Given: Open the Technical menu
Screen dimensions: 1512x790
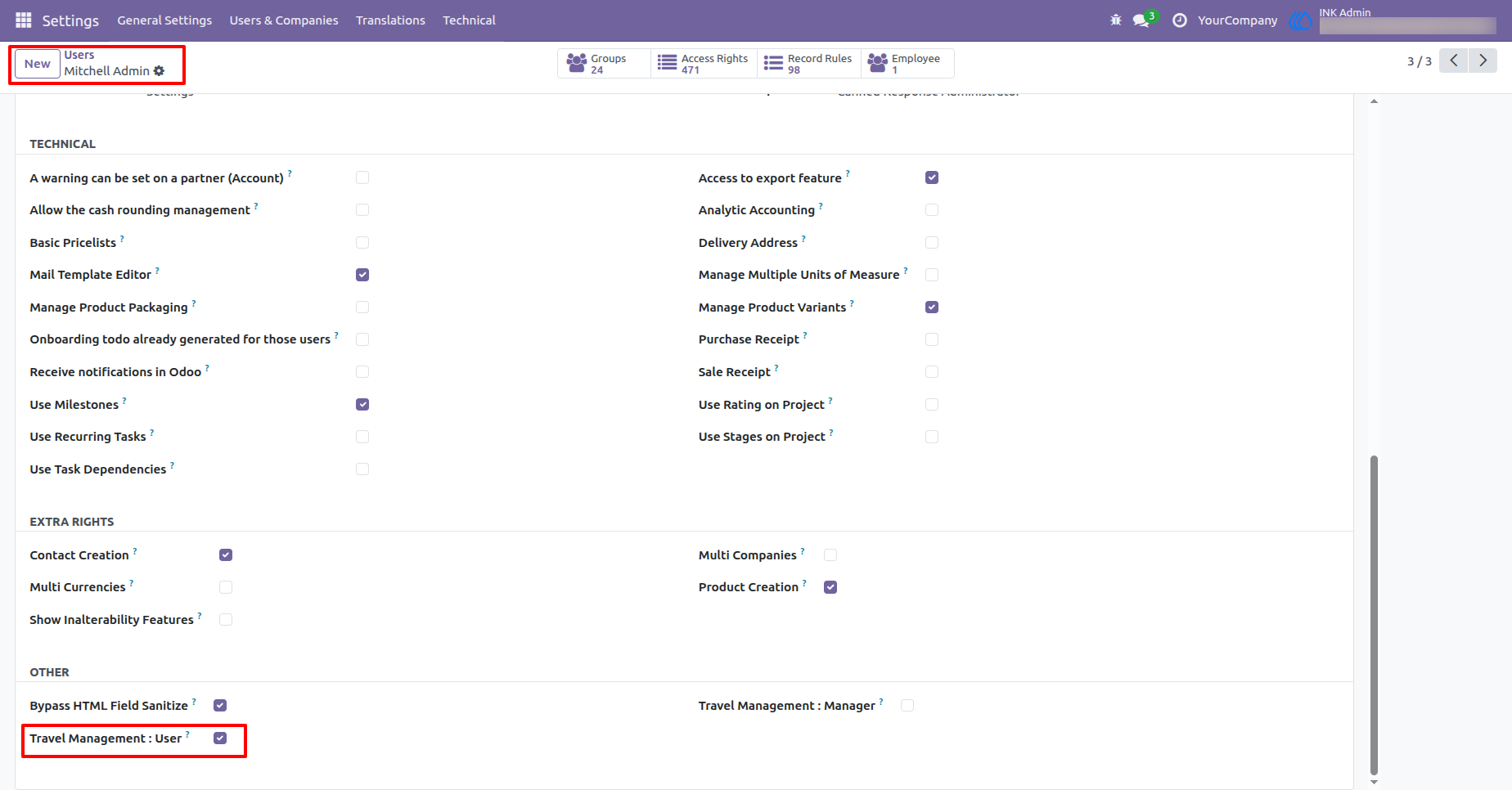Looking at the screenshot, I should (x=469, y=20).
